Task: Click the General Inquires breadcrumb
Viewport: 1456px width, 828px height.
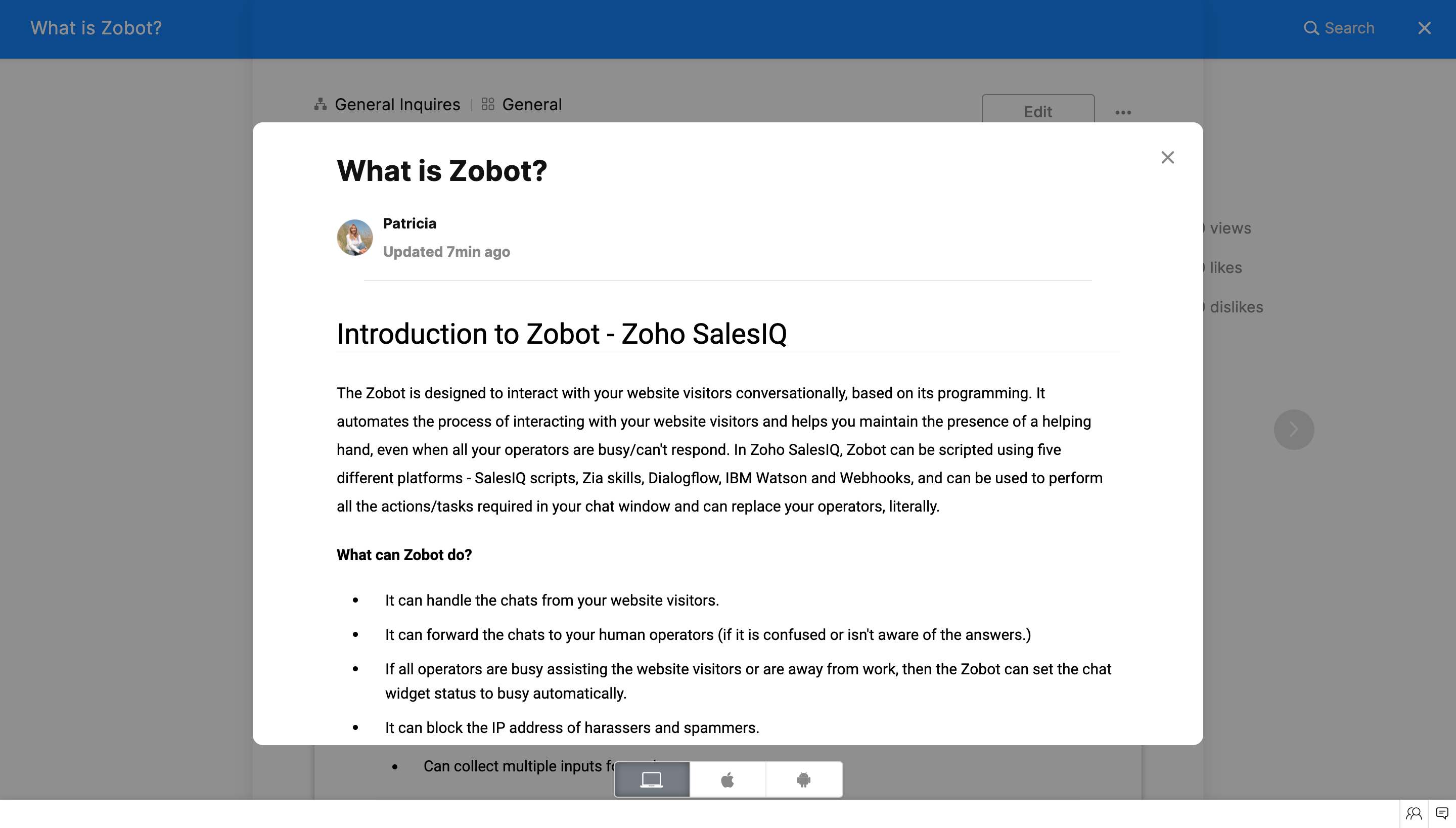Action: tap(397, 104)
